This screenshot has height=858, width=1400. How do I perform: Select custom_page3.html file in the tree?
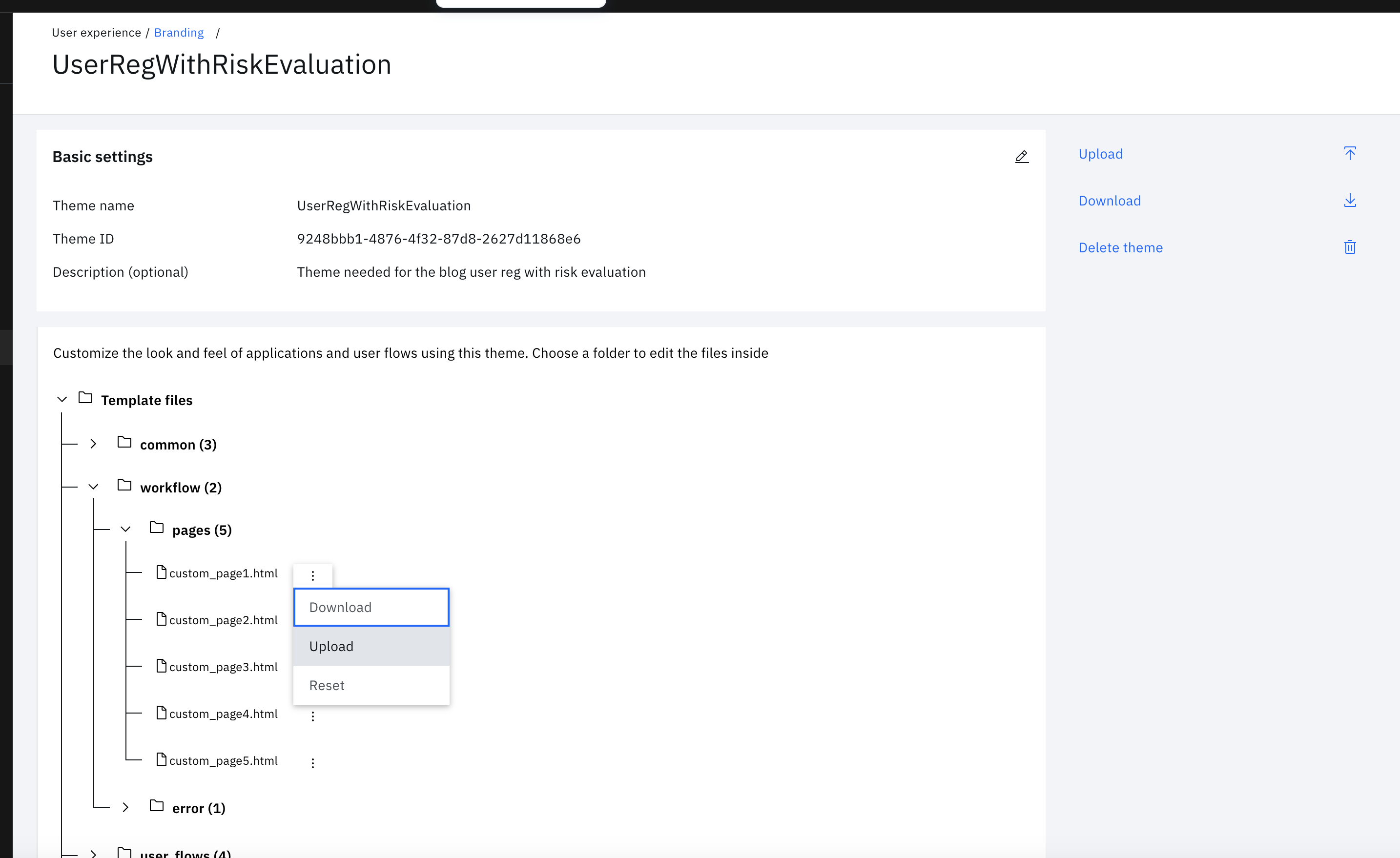pyautogui.click(x=223, y=667)
